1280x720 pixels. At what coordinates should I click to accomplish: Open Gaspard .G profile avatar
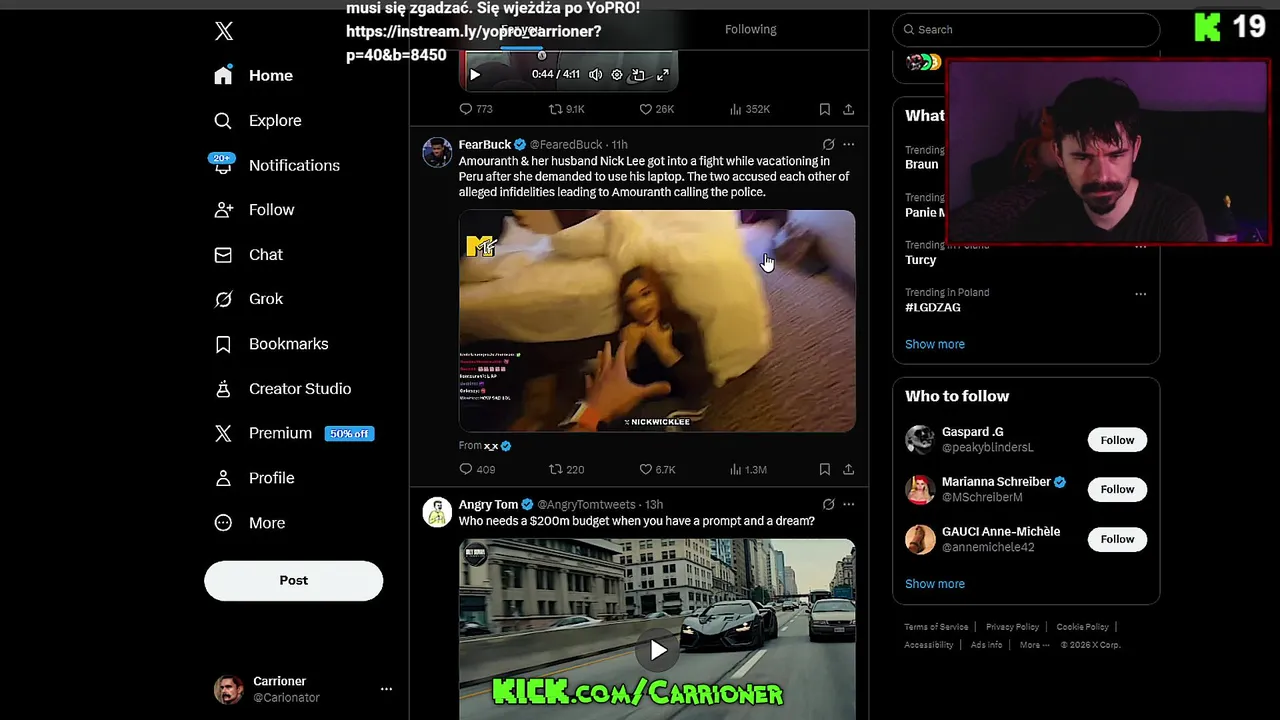(920, 440)
